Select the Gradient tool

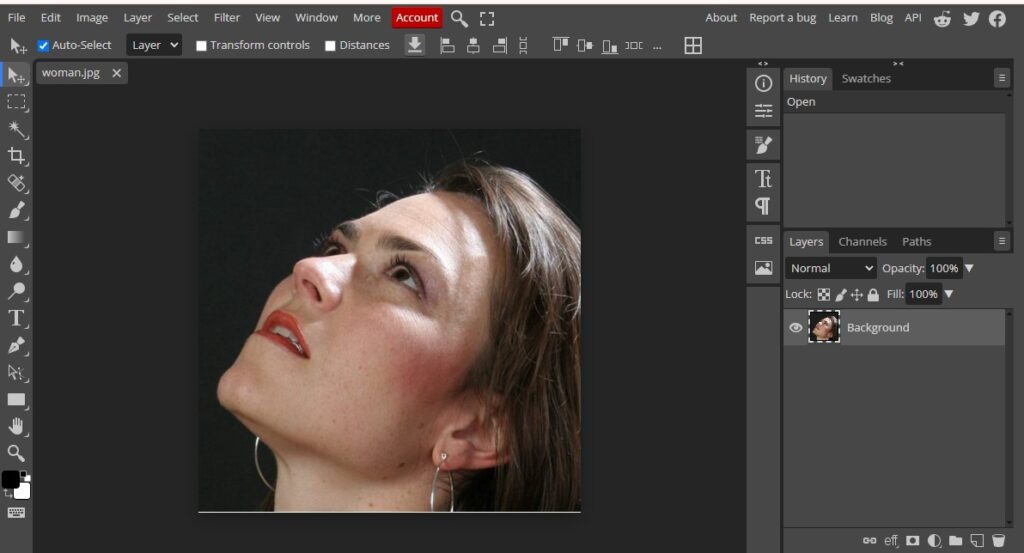pyautogui.click(x=16, y=237)
